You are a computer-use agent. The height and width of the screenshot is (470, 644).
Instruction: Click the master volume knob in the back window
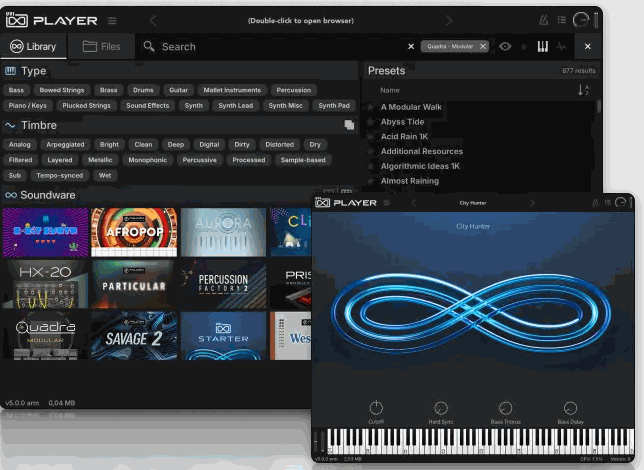pyautogui.click(x=581, y=20)
